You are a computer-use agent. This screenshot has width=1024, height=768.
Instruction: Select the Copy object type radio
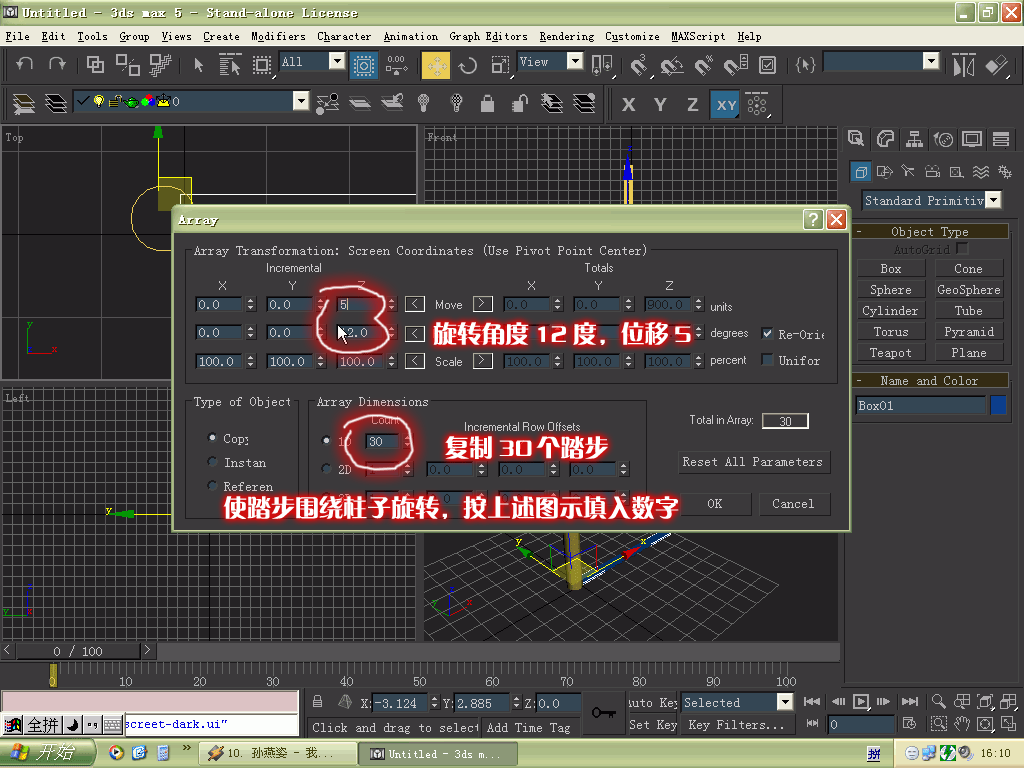pyautogui.click(x=212, y=438)
